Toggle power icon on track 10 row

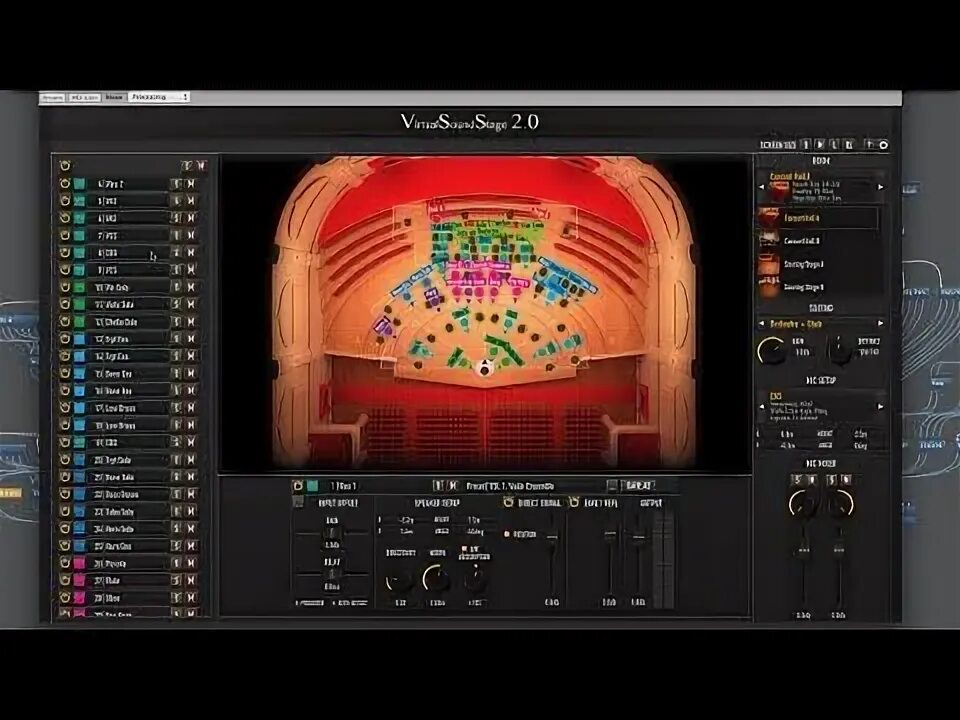pyautogui.click(x=65, y=287)
